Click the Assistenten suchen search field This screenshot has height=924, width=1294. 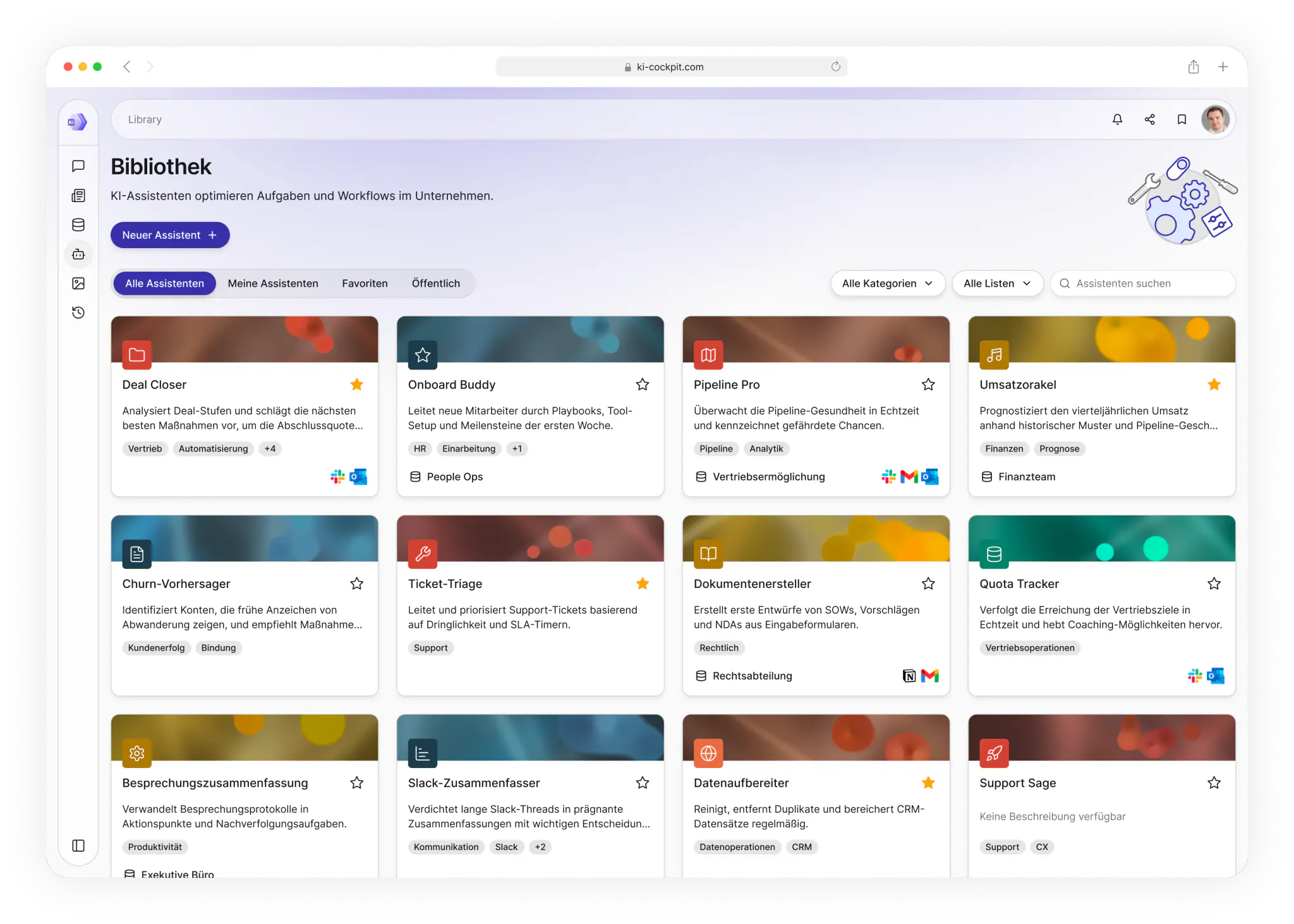pyautogui.click(x=1143, y=284)
